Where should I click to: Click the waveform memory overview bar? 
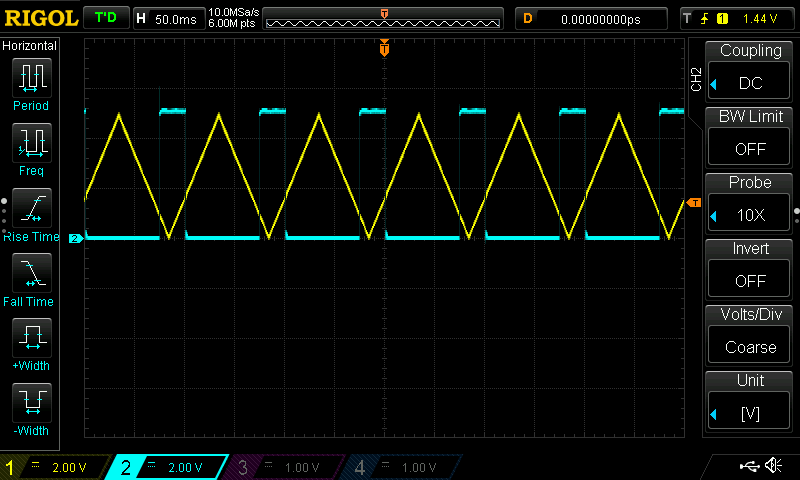point(384,20)
